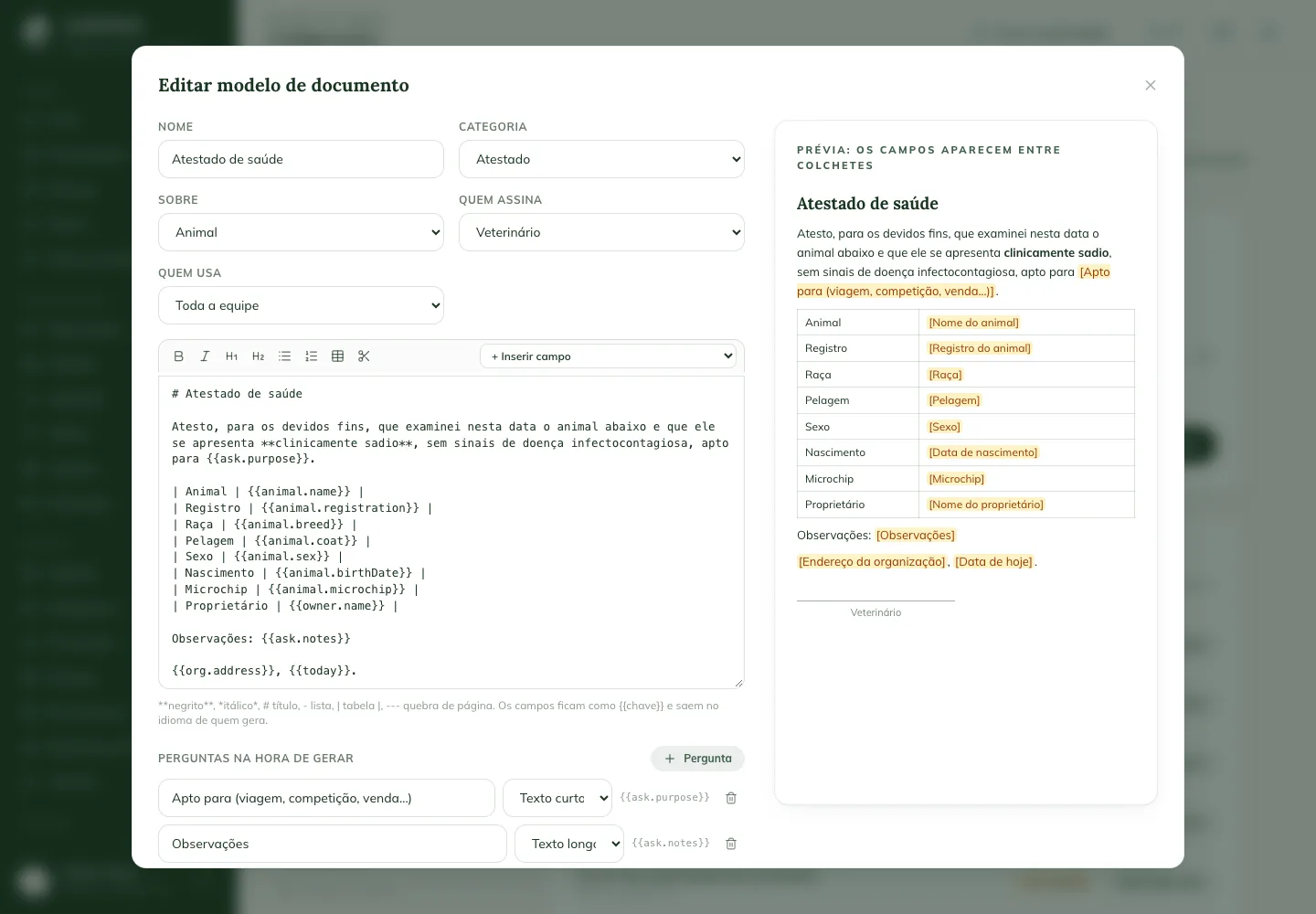The width and height of the screenshot is (1316, 914).
Task: Insert H1 heading in template
Action: pos(231,356)
